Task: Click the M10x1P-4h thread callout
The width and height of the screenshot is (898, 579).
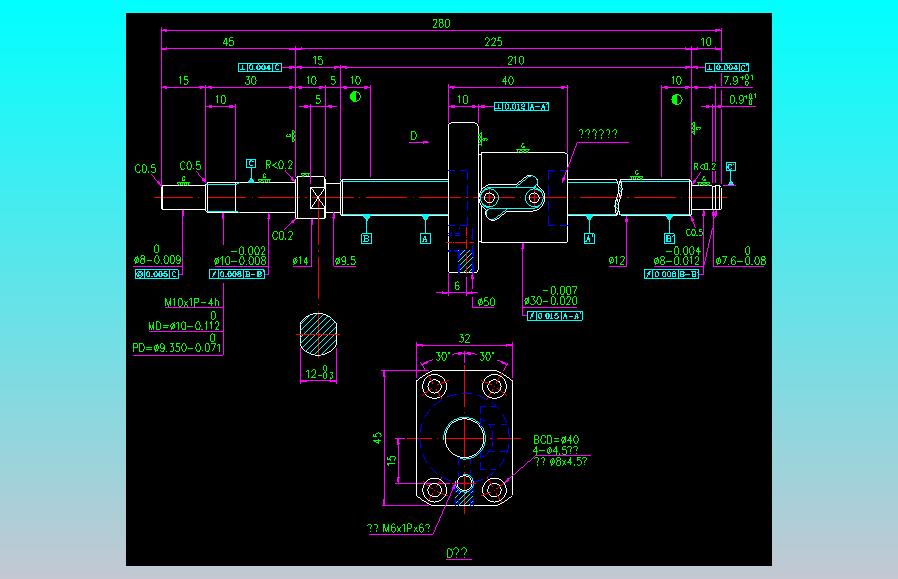Action: (x=192, y=302)
